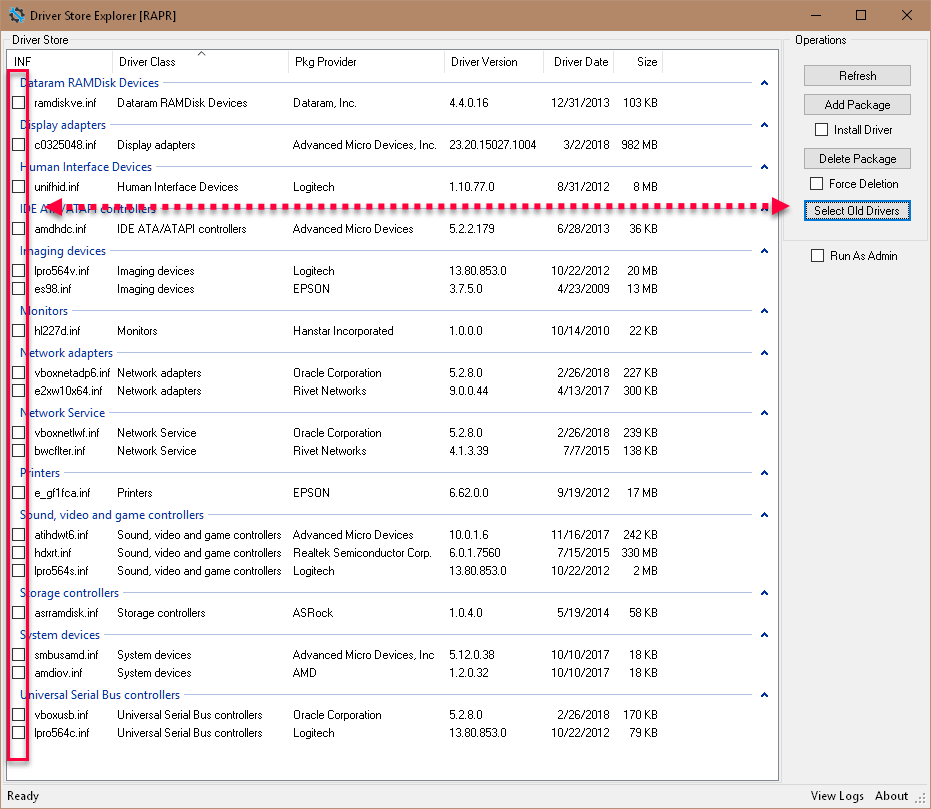Click the smbusamd.inf System devices row

coord(335,655)
